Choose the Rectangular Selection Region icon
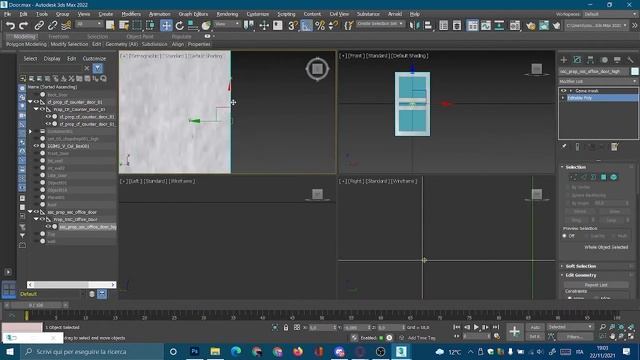640x360 pixels. coord(137,26)
